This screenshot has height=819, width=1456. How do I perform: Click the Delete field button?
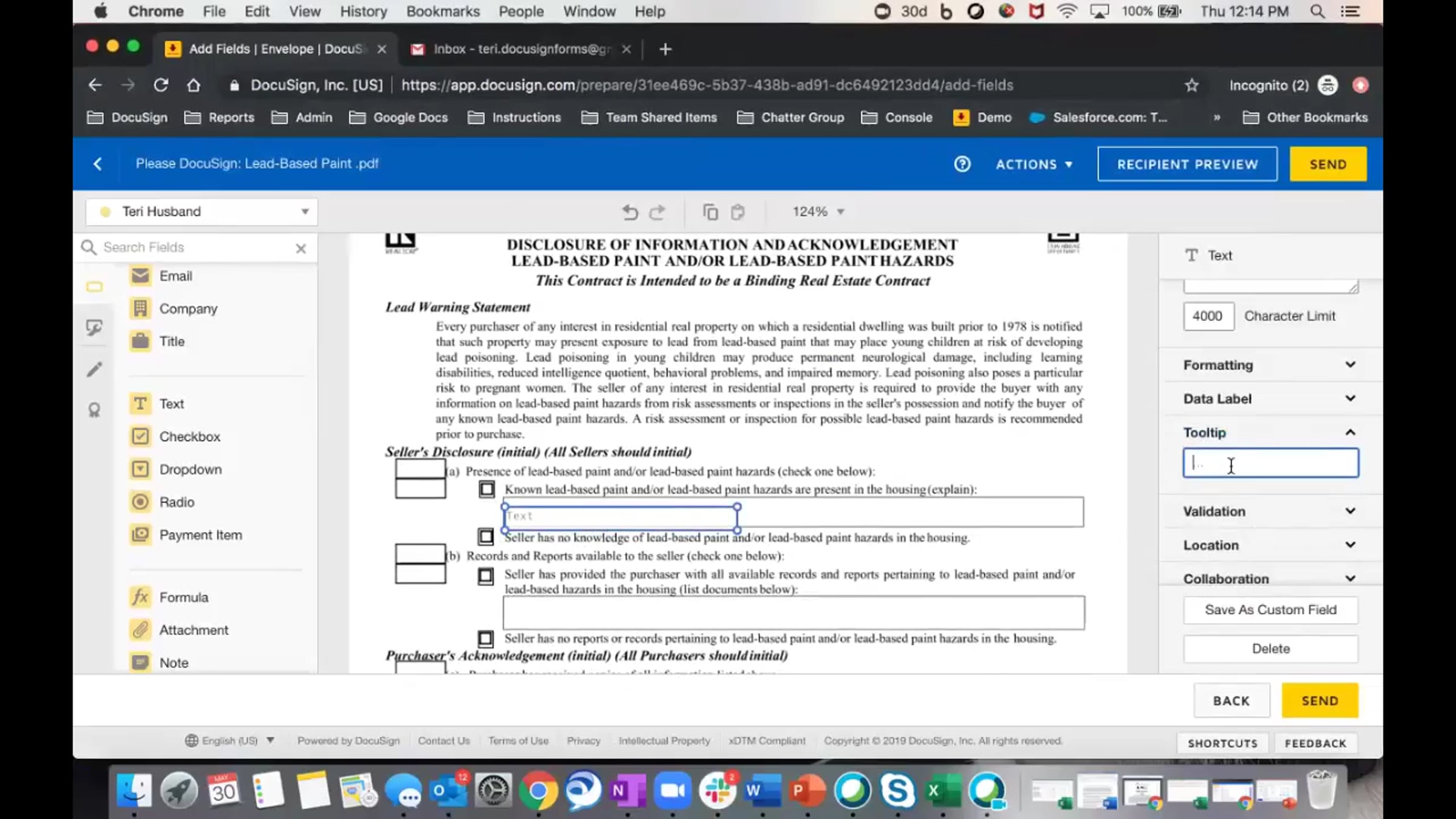coord(1270,649)
